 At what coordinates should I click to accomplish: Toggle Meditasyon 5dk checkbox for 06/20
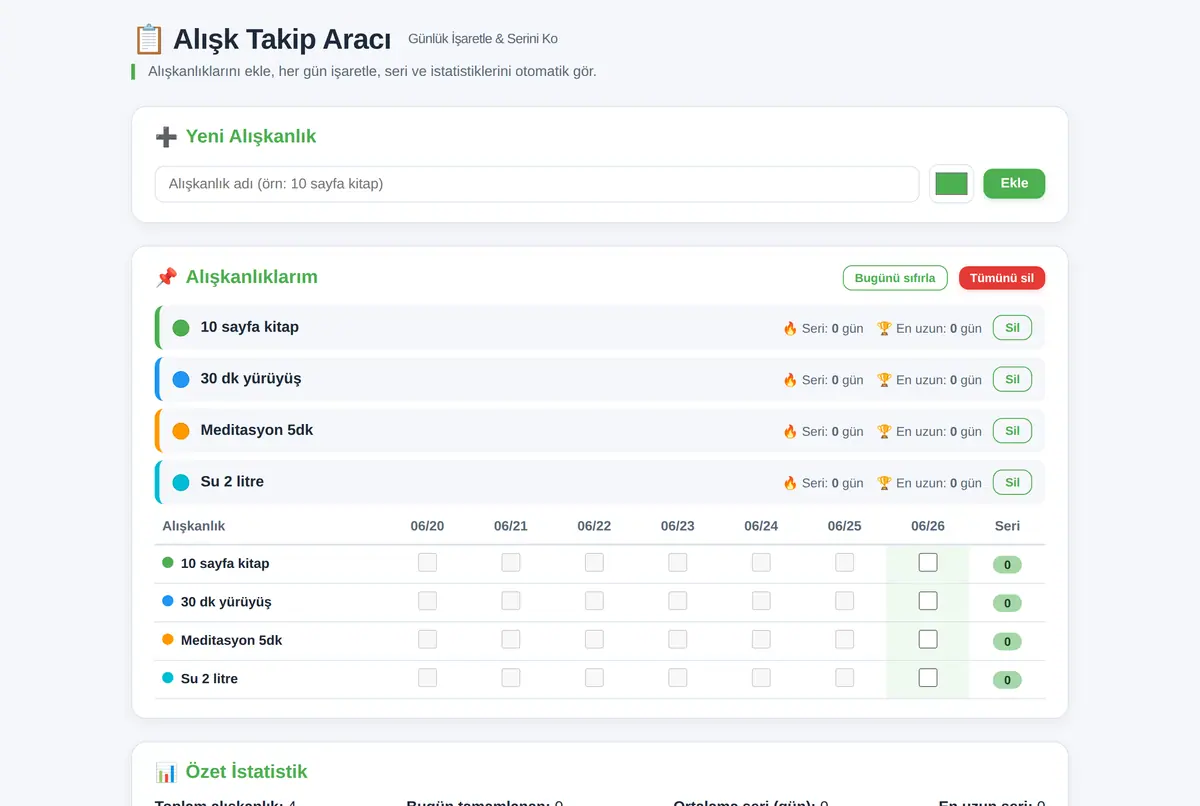click(427, 639)
